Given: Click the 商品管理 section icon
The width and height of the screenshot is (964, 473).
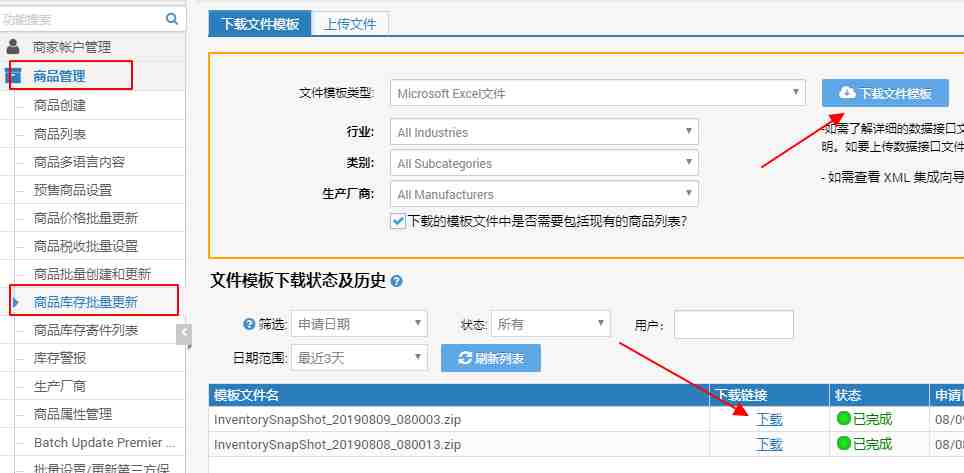Looking at the screenshot, I should [13, 76].
